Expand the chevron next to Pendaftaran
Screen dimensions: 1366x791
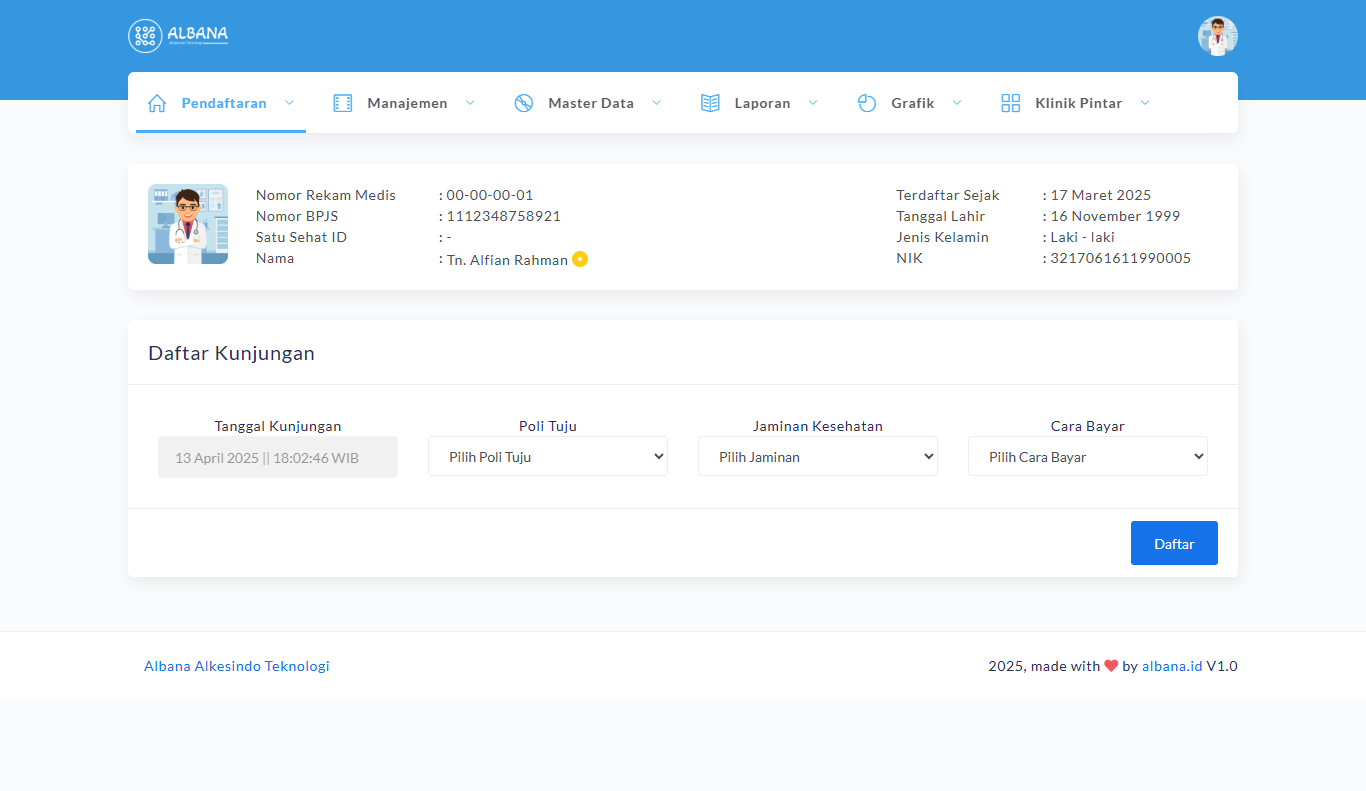289,103
